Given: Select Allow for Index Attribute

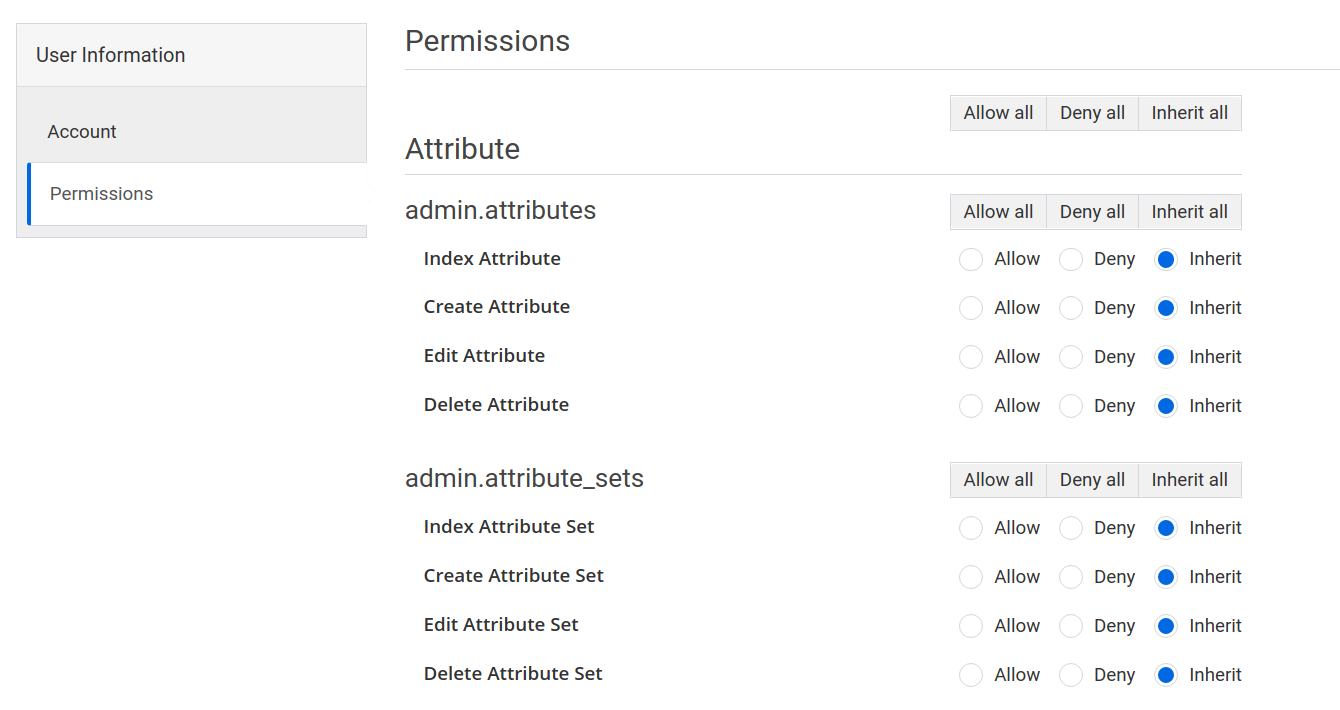Looking at the screenshot, I should point(970,259).
